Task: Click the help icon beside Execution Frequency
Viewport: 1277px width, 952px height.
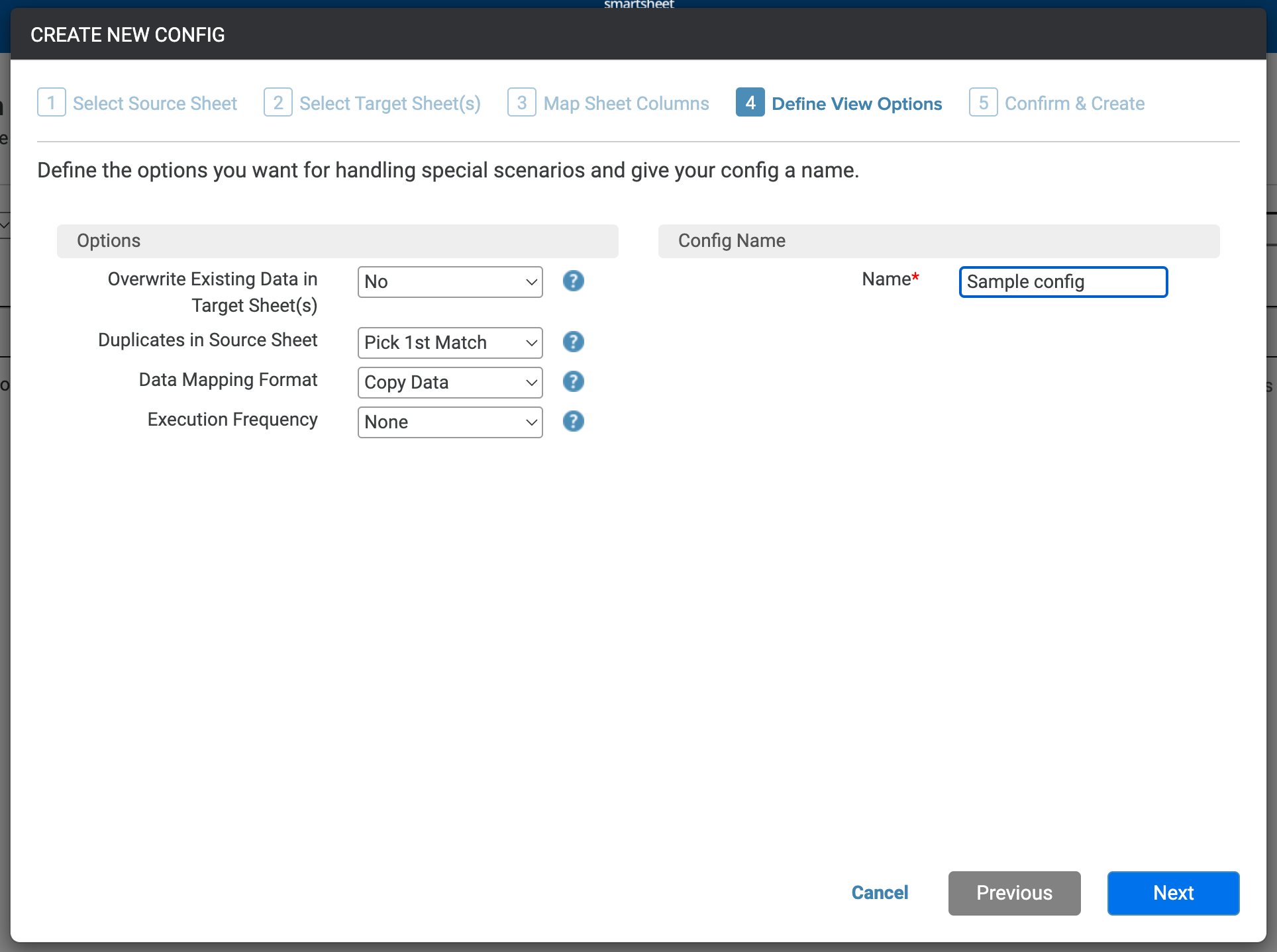Action: point(573,422)
